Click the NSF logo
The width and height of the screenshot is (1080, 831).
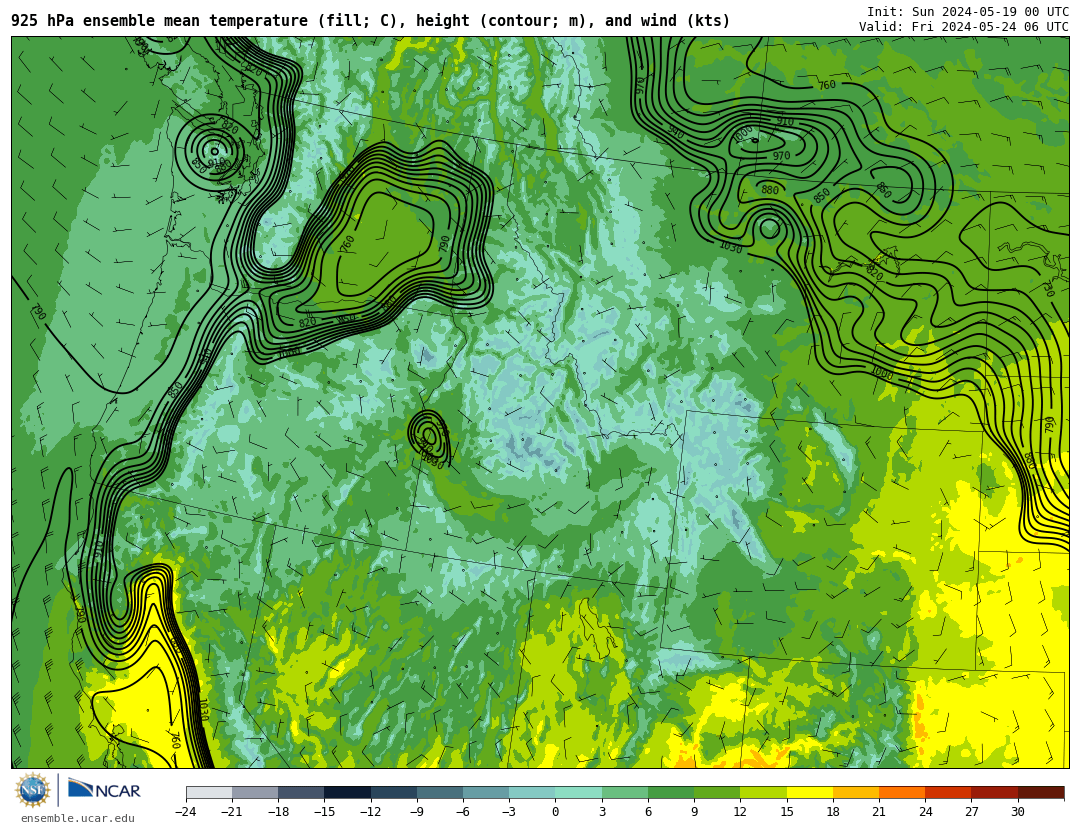click(32, 790)
